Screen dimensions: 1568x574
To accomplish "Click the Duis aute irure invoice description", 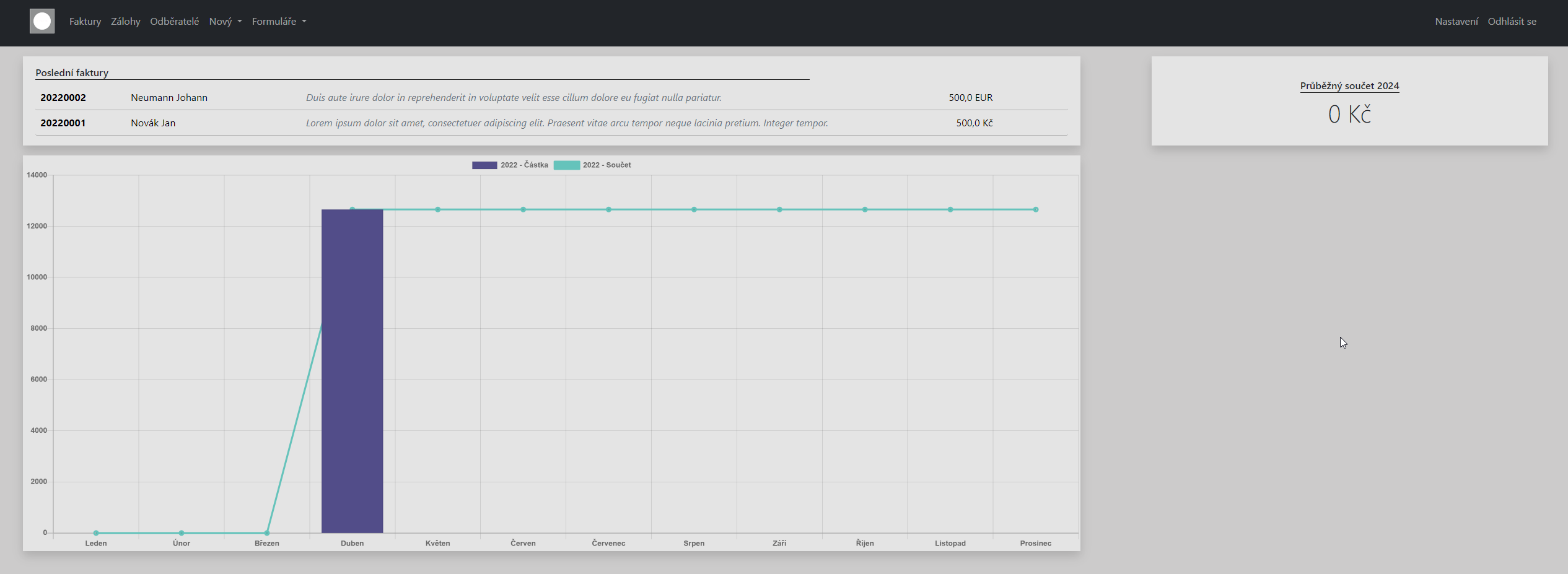I will pyautogui.click(x=514, y=97).
